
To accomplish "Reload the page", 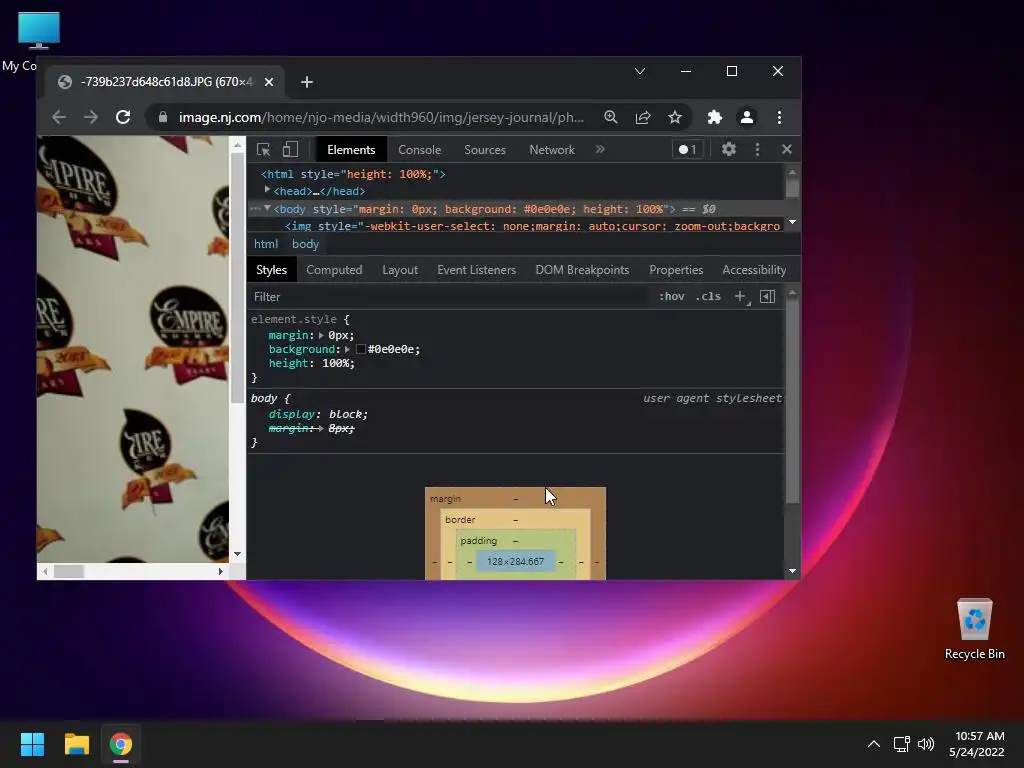I will click(123, 118).
